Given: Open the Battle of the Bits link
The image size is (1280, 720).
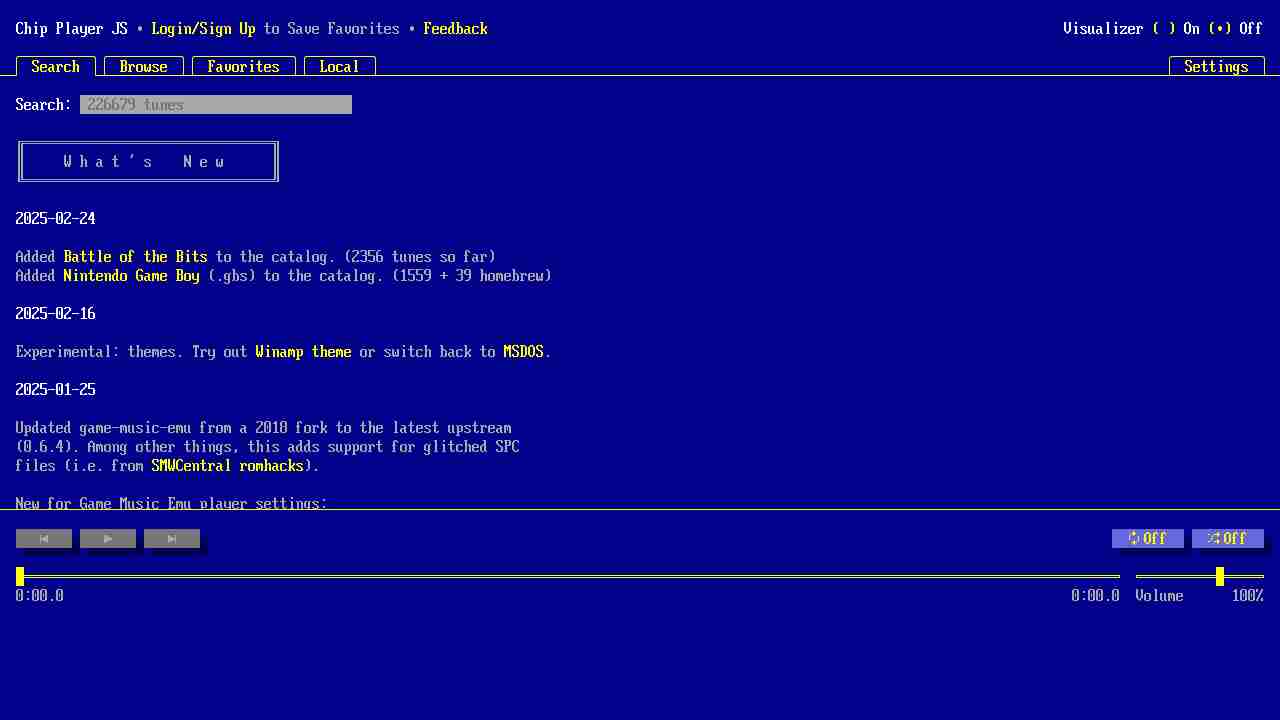Looking at the screenshot, I should [136, 257].
